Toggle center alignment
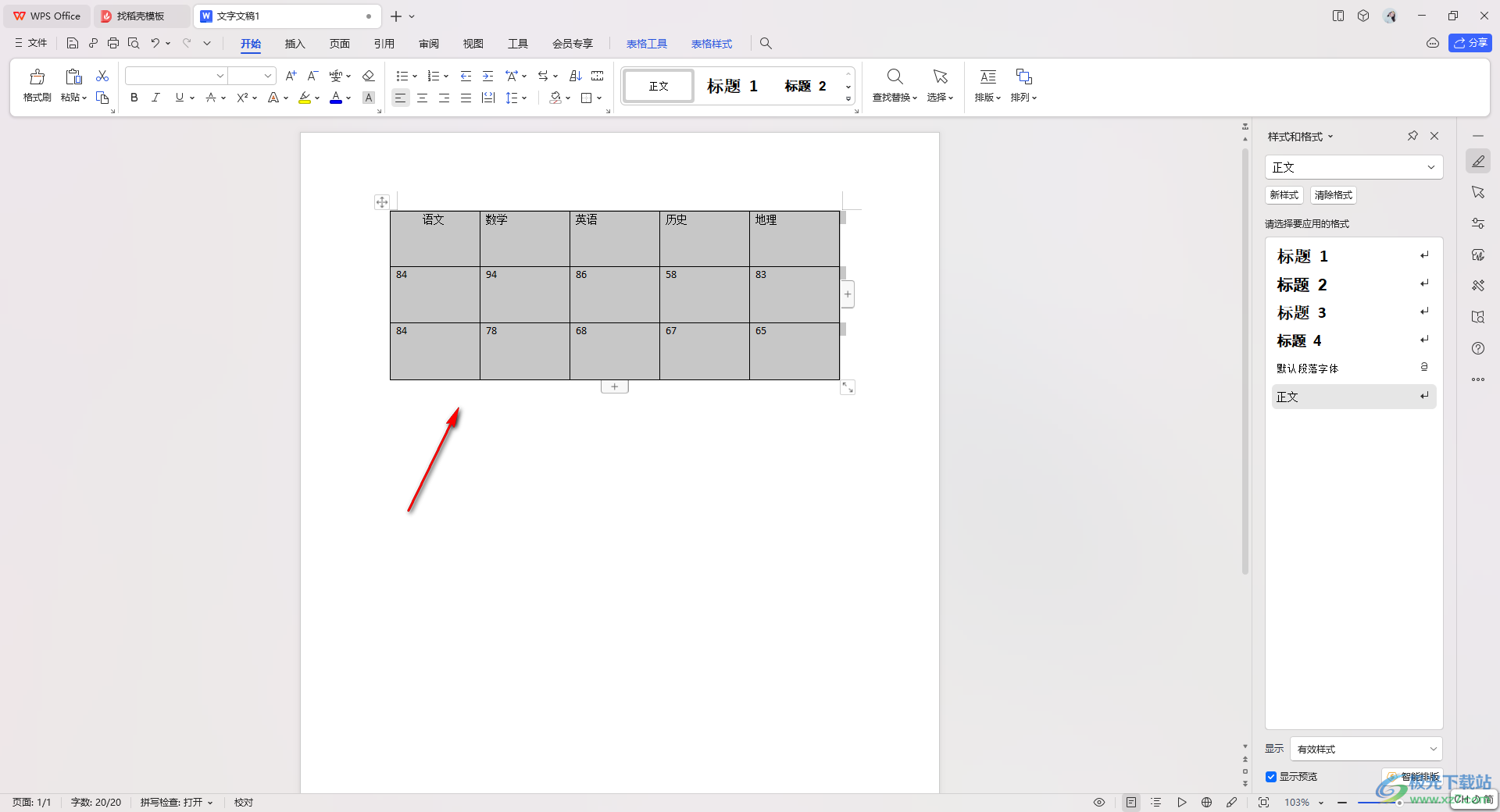 422,98
